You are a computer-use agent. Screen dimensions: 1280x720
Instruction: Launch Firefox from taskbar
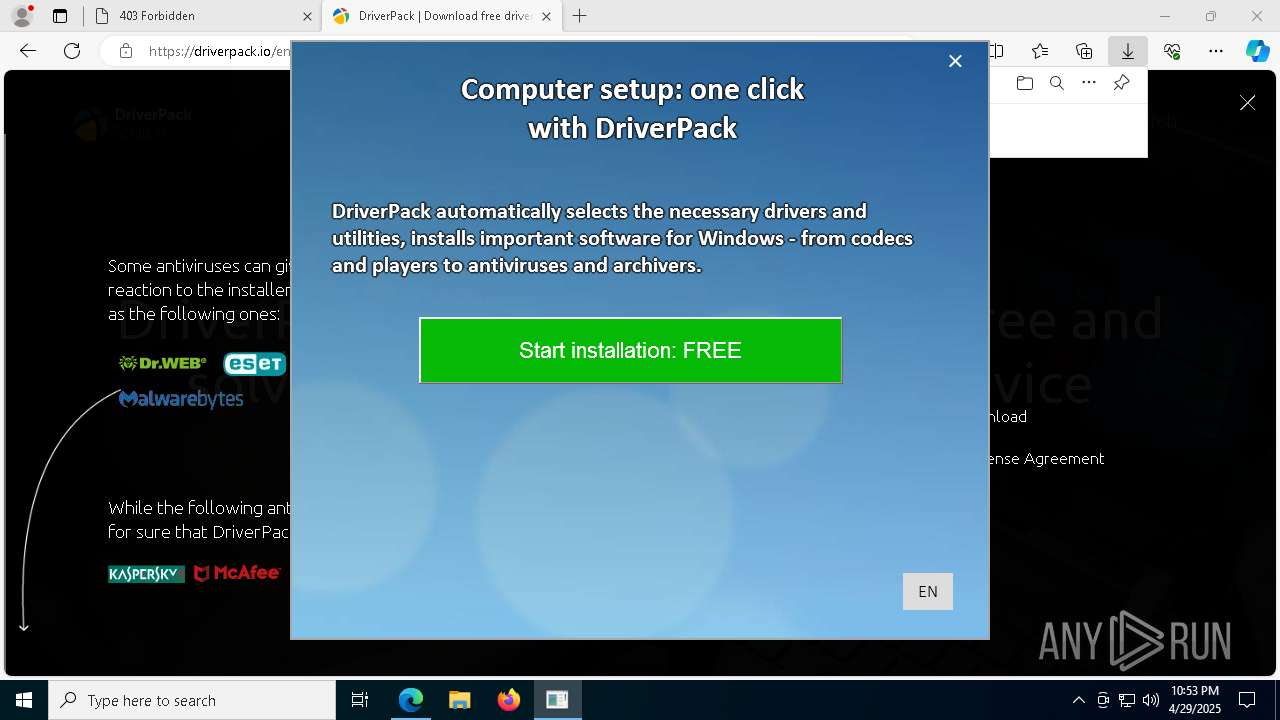(509, 700)
